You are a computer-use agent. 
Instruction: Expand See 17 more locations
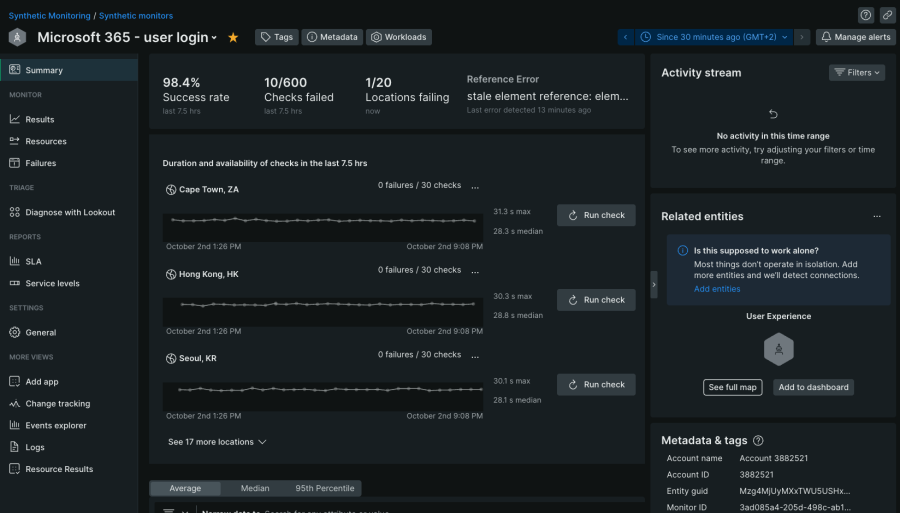tap(217, 442)
